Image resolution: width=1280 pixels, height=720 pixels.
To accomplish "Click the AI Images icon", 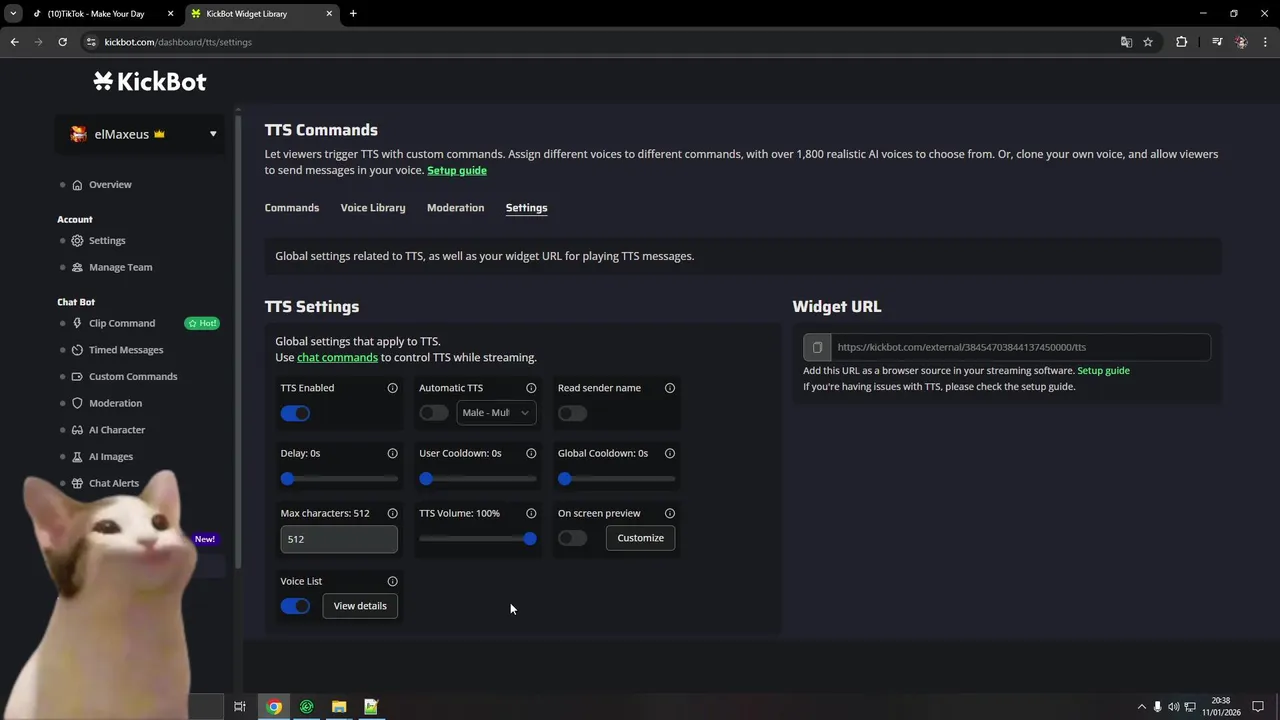I will pyautogui.click(x=77, y=457).
